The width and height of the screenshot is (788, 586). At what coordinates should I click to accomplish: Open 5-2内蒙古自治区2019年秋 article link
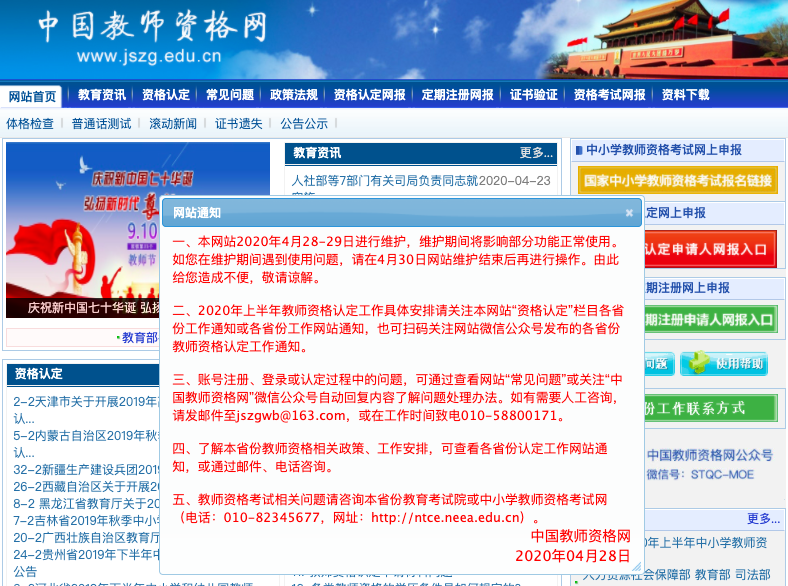point(86,436)
